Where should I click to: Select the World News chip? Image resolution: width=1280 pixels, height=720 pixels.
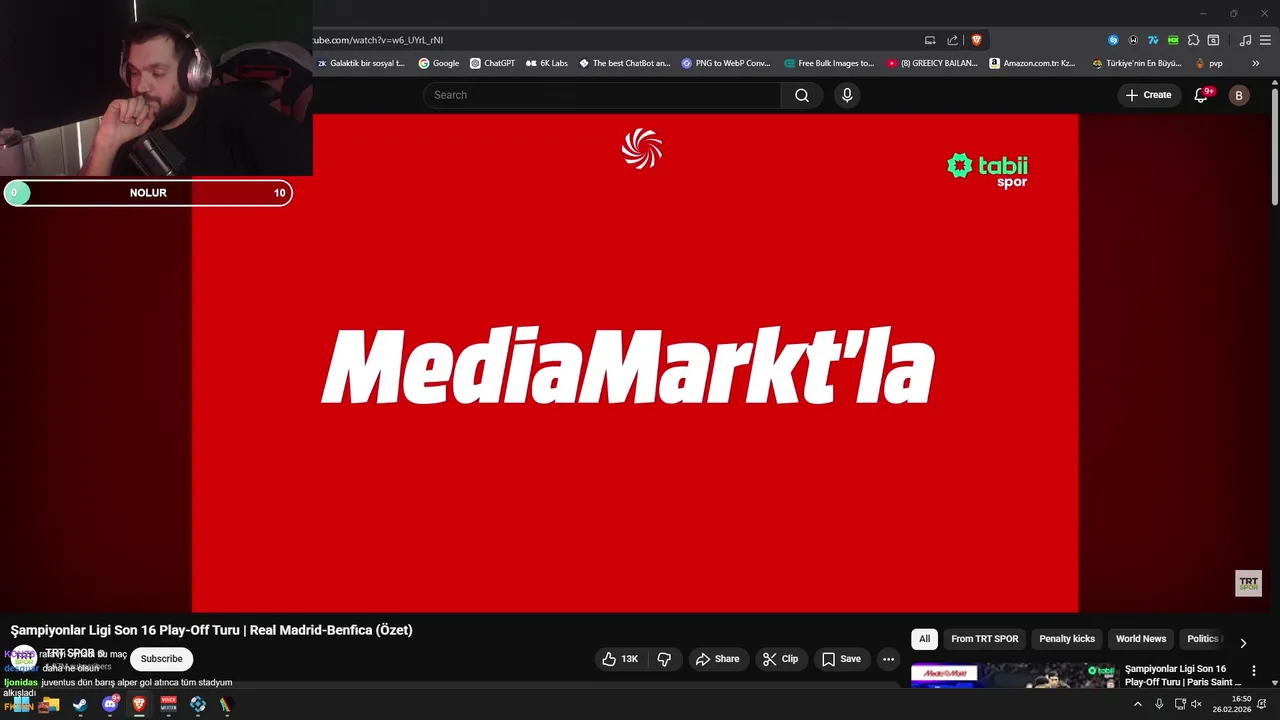(1141, 639)
